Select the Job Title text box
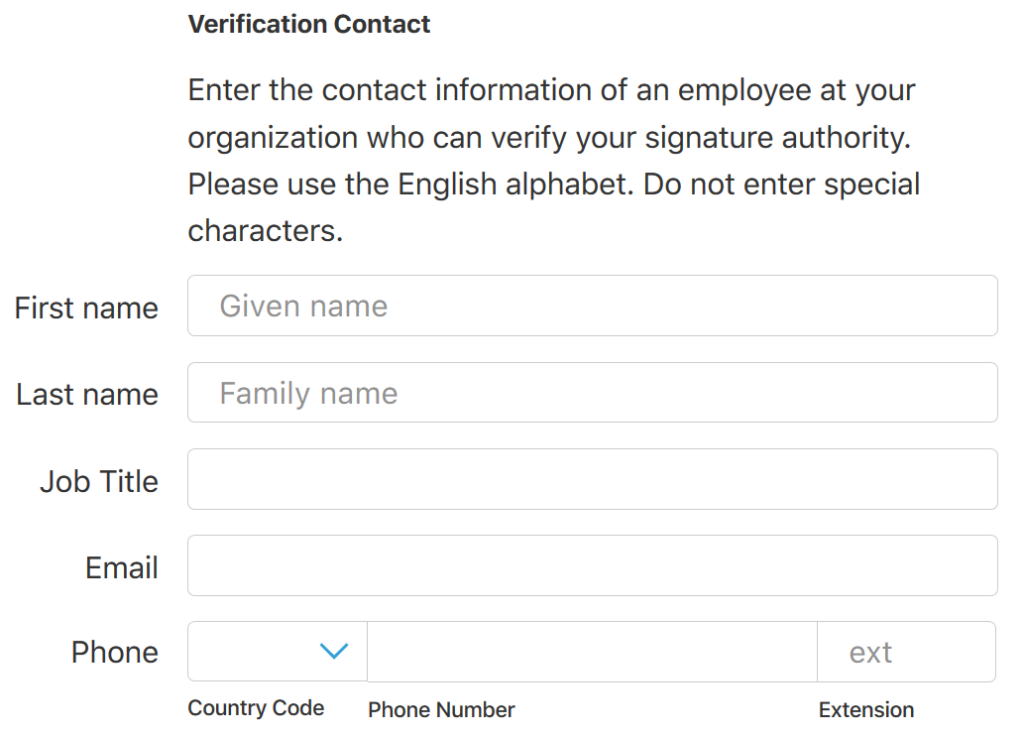The image size is (1024, 738). pos(592,479)
